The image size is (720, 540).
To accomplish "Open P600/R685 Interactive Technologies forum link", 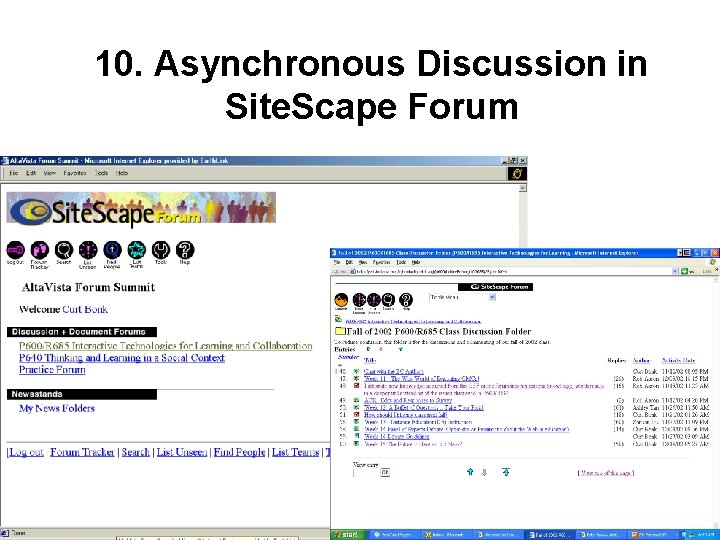I will click(165, 346).
